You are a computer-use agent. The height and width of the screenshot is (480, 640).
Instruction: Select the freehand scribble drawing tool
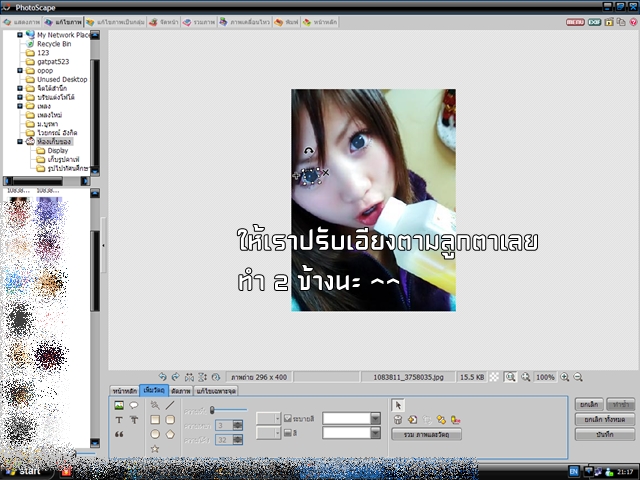(155, 405)
